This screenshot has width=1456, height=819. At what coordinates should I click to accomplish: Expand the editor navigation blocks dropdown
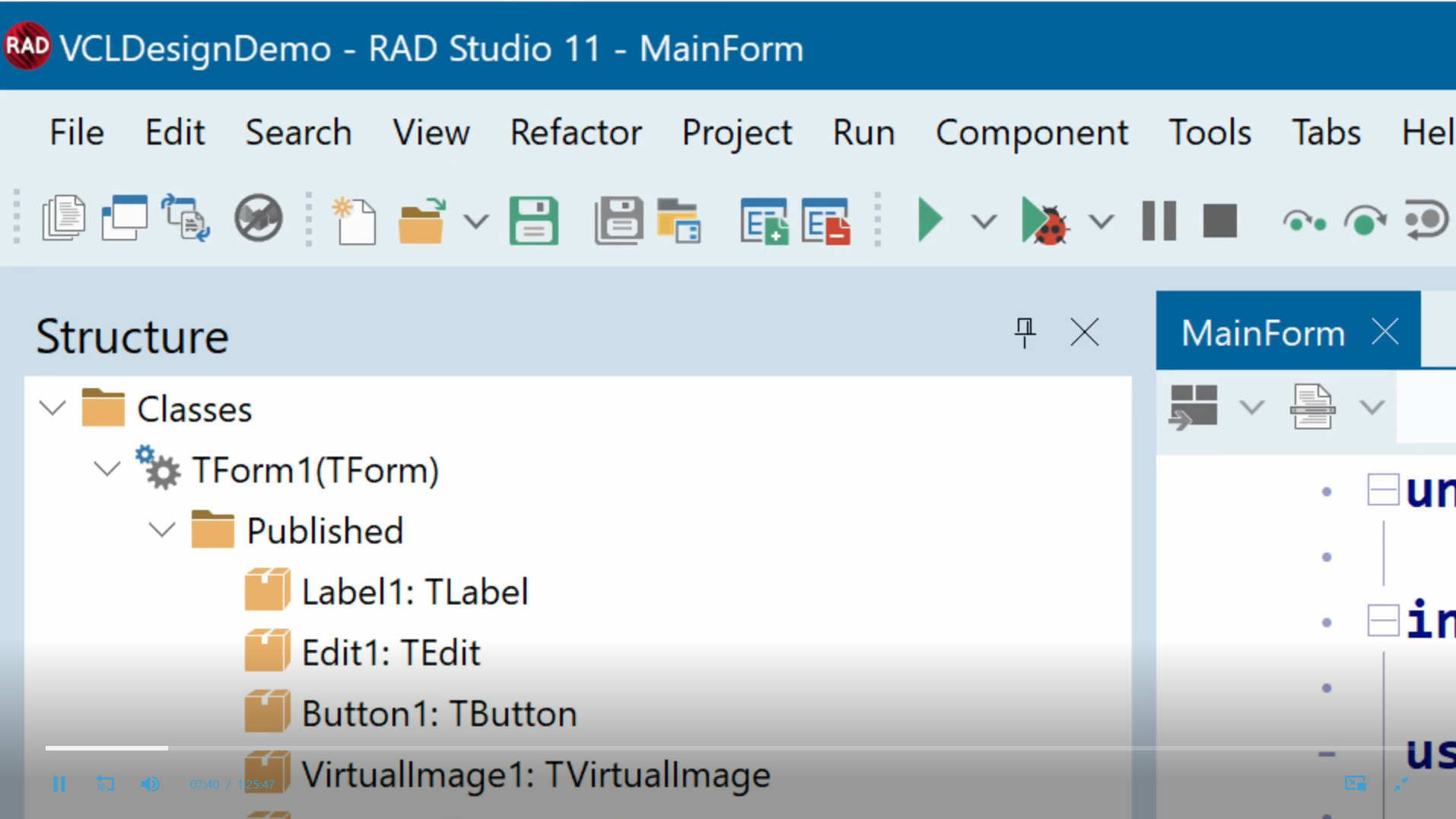[1251, 407]
